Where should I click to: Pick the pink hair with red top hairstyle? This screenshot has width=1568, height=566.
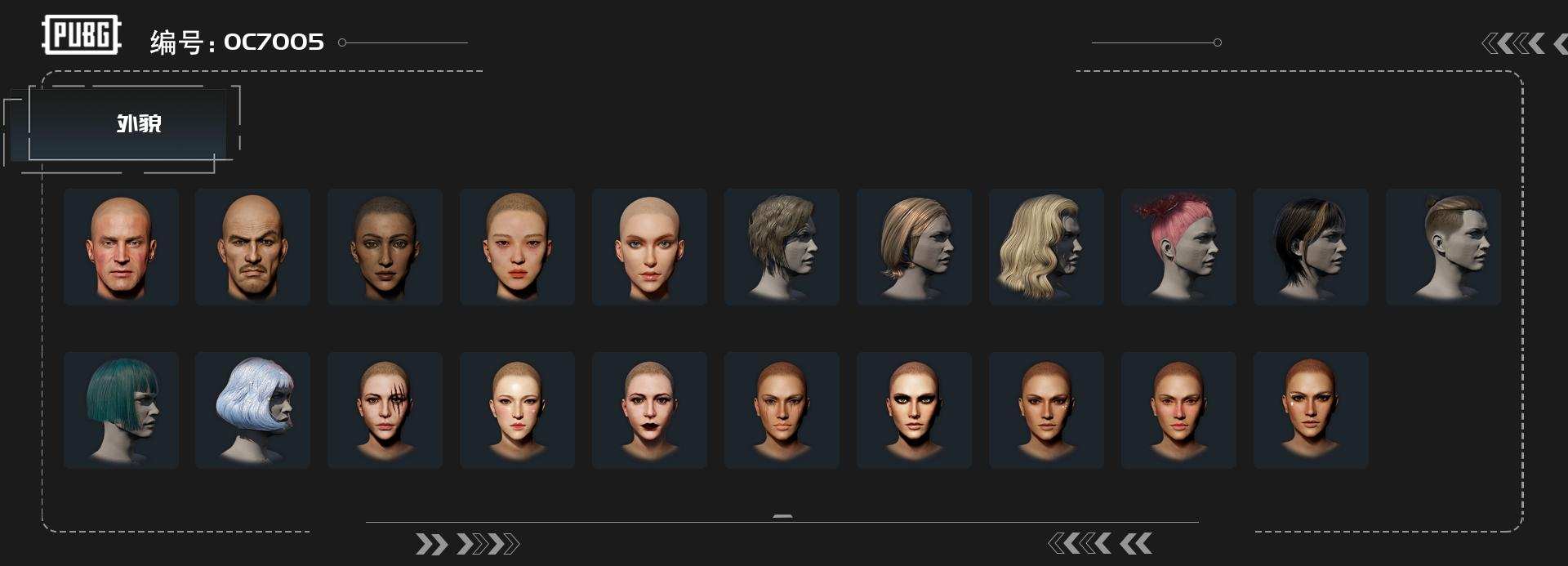(x=1178, y=247)
